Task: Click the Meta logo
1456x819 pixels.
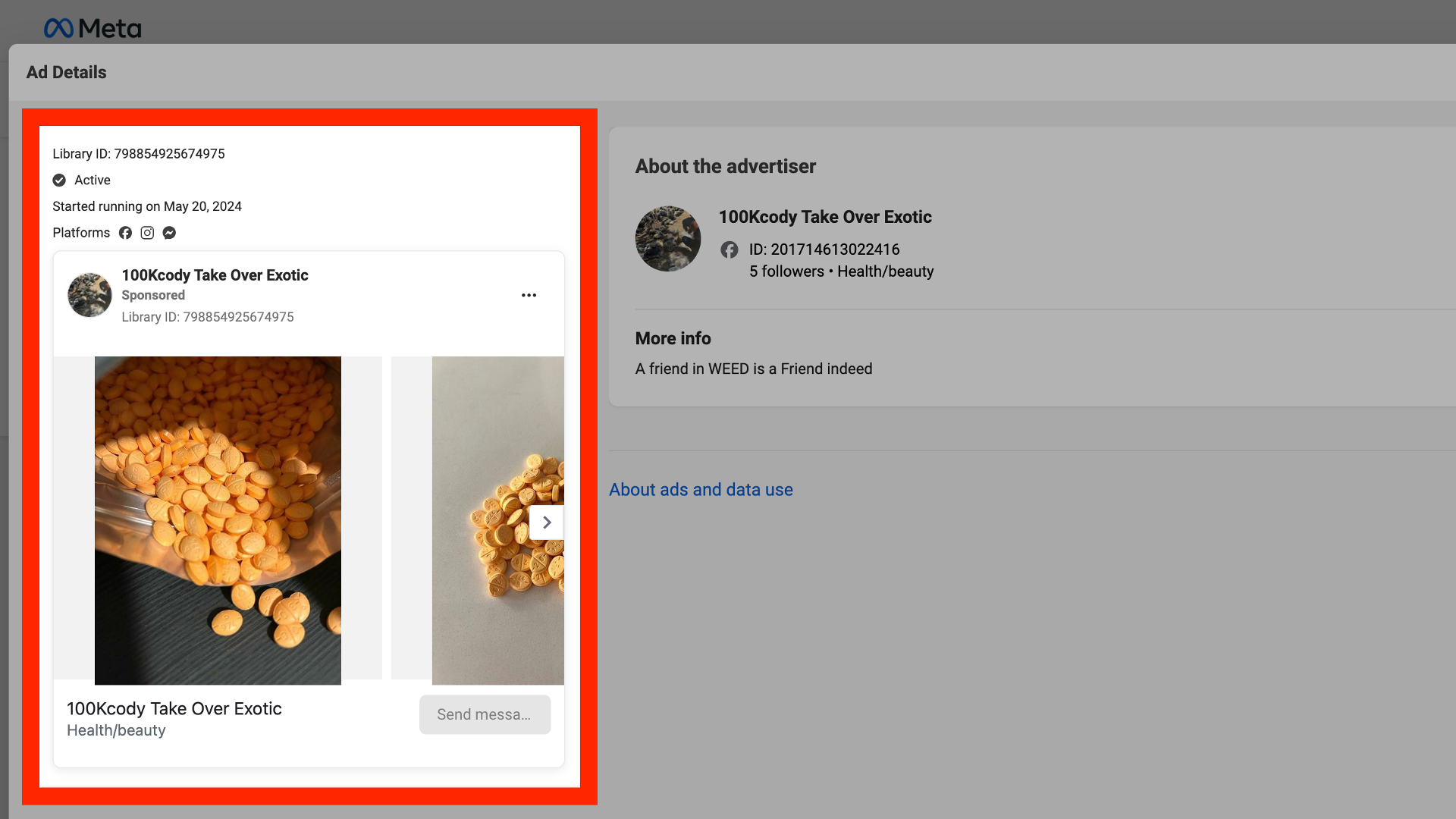Action: (93, 29)
